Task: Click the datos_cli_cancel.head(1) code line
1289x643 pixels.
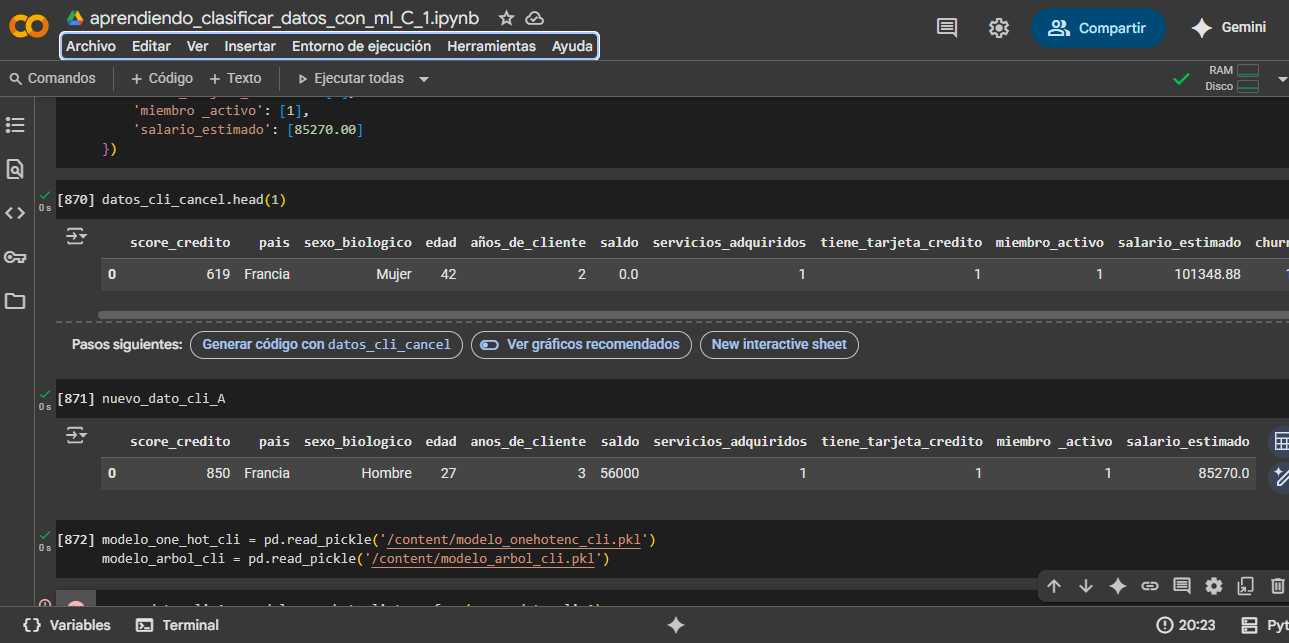Action: pyautogui.click(x=194, y=200)
